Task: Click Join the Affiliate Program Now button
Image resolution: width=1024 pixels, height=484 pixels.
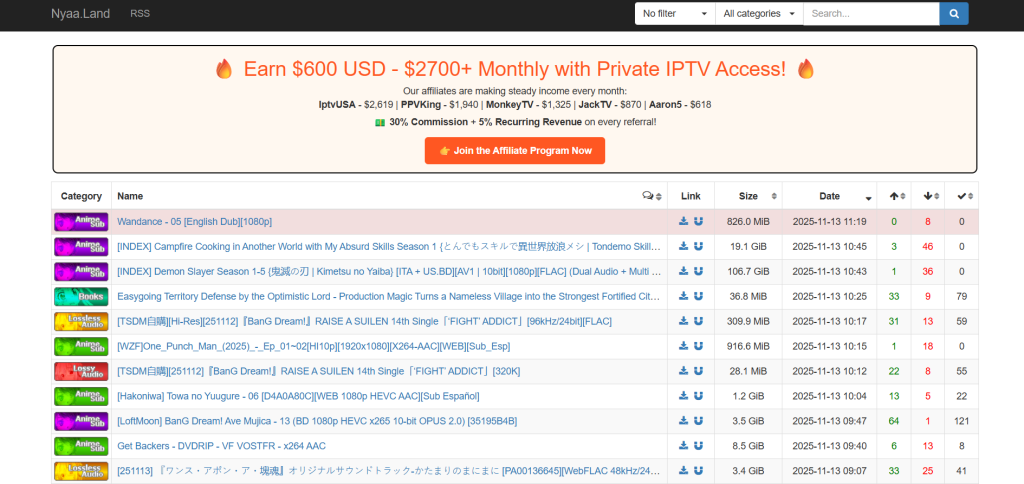Action: (x=514, y=151)
